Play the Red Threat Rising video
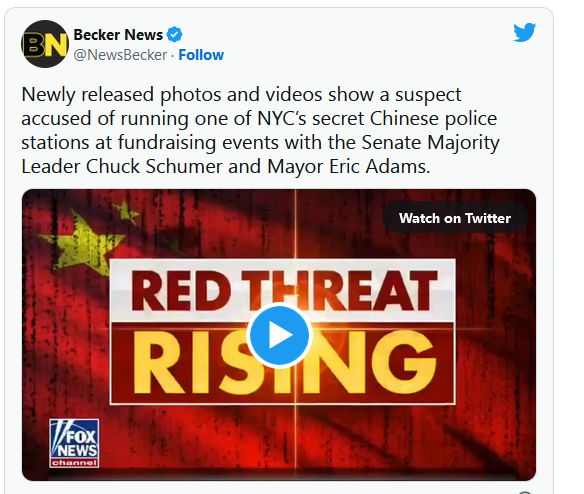The width and height of the screenshot is (584, 494). pyautogui.click(x=279, y=335)
